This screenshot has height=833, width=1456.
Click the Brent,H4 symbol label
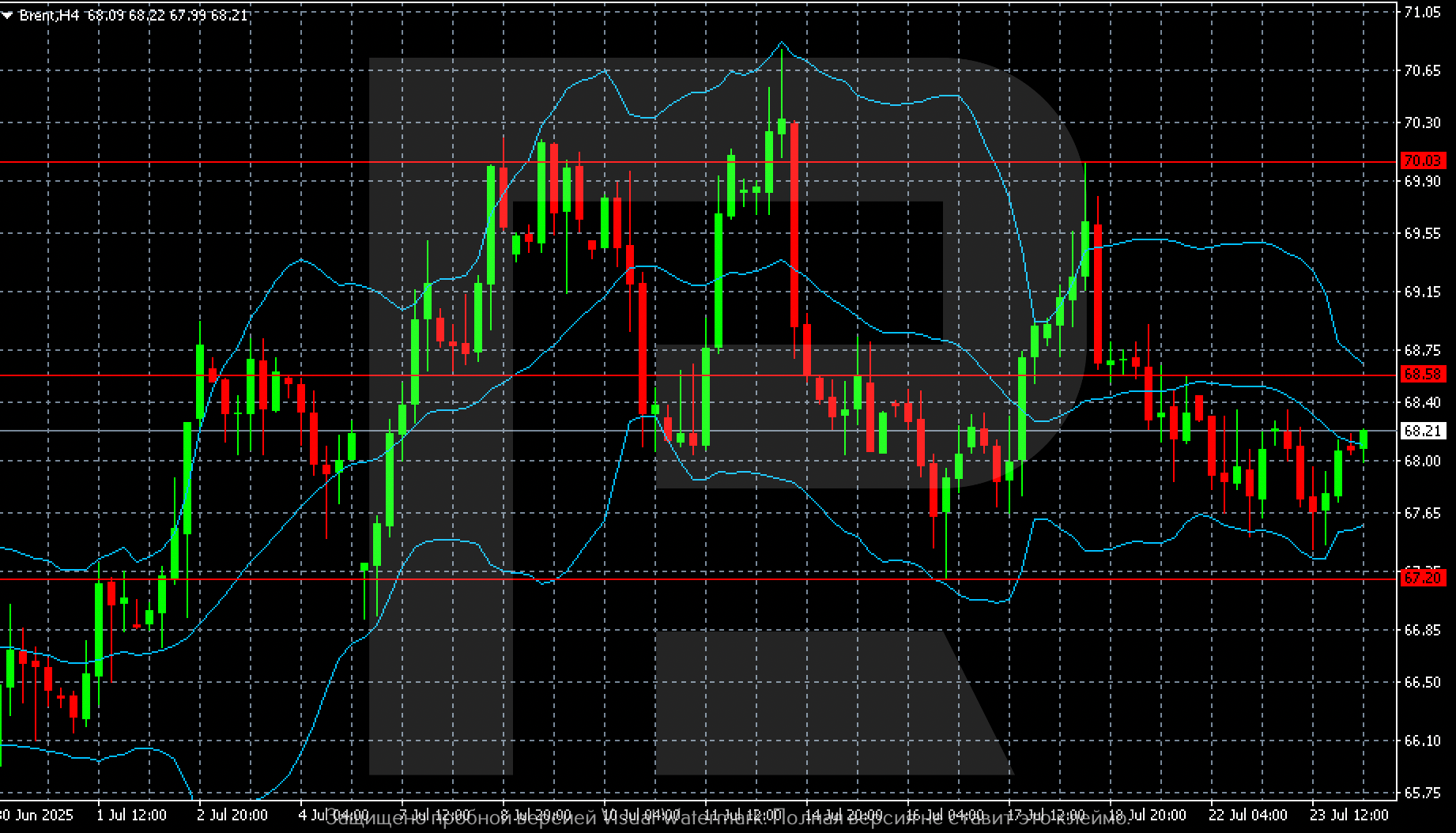click(49, 15)
